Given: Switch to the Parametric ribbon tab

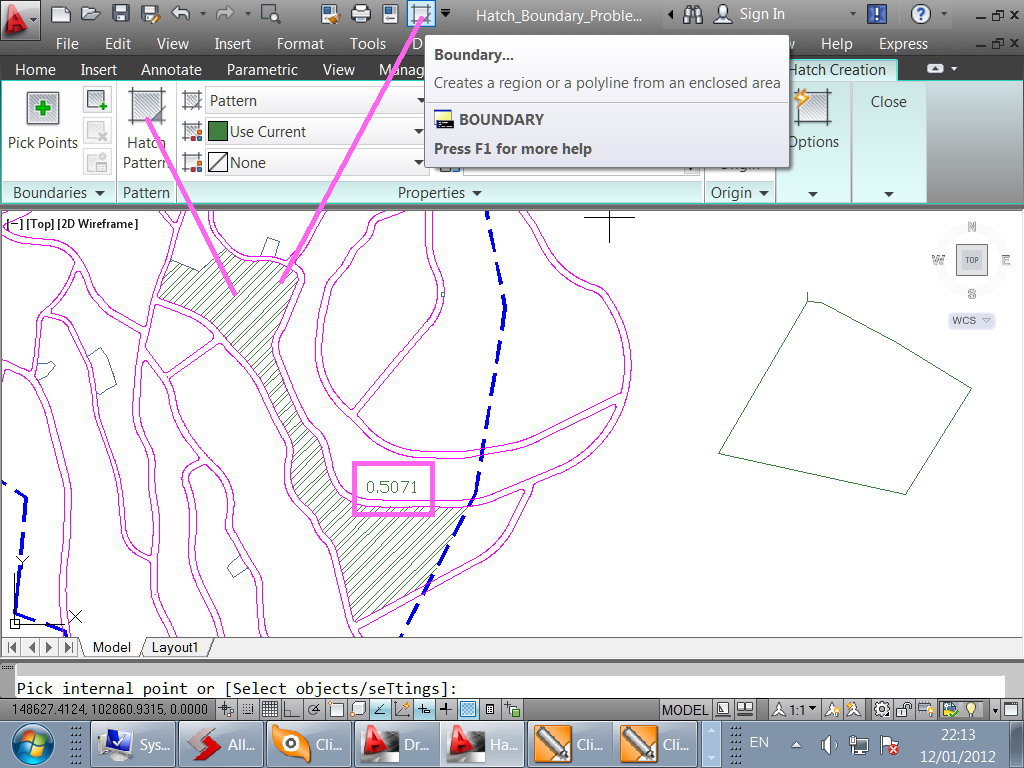Looking at the screenshot, I should click(262, 70).
